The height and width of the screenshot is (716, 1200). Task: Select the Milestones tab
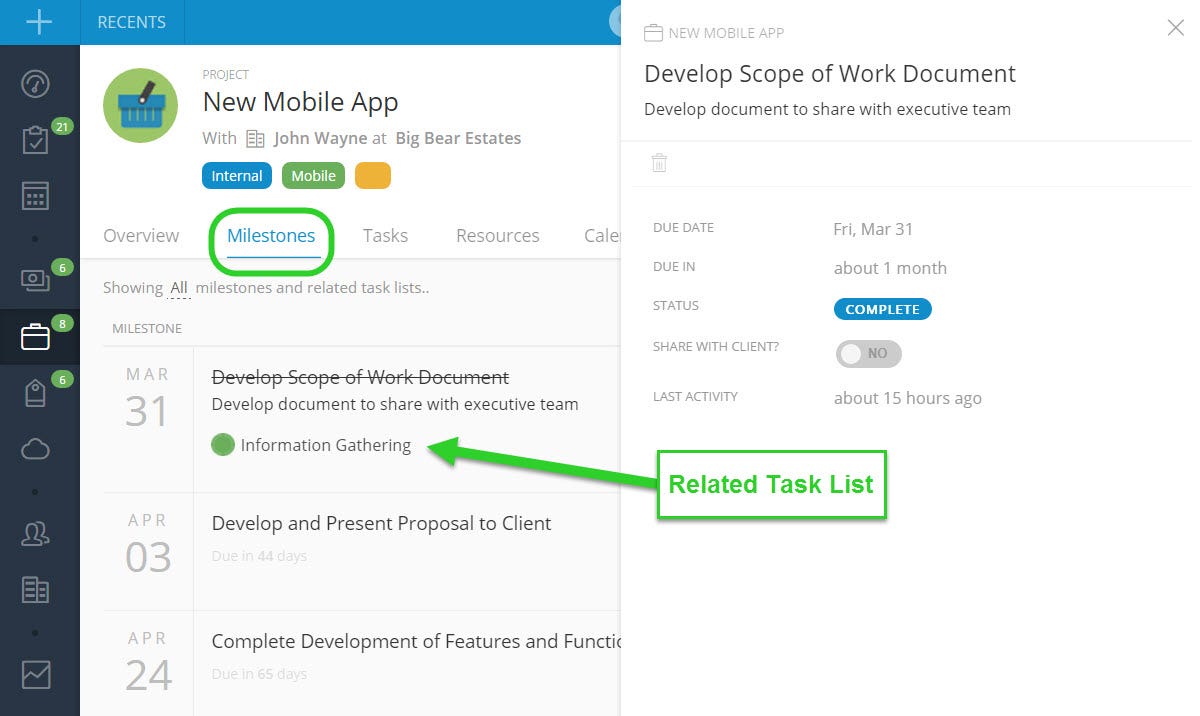[271, 236]
